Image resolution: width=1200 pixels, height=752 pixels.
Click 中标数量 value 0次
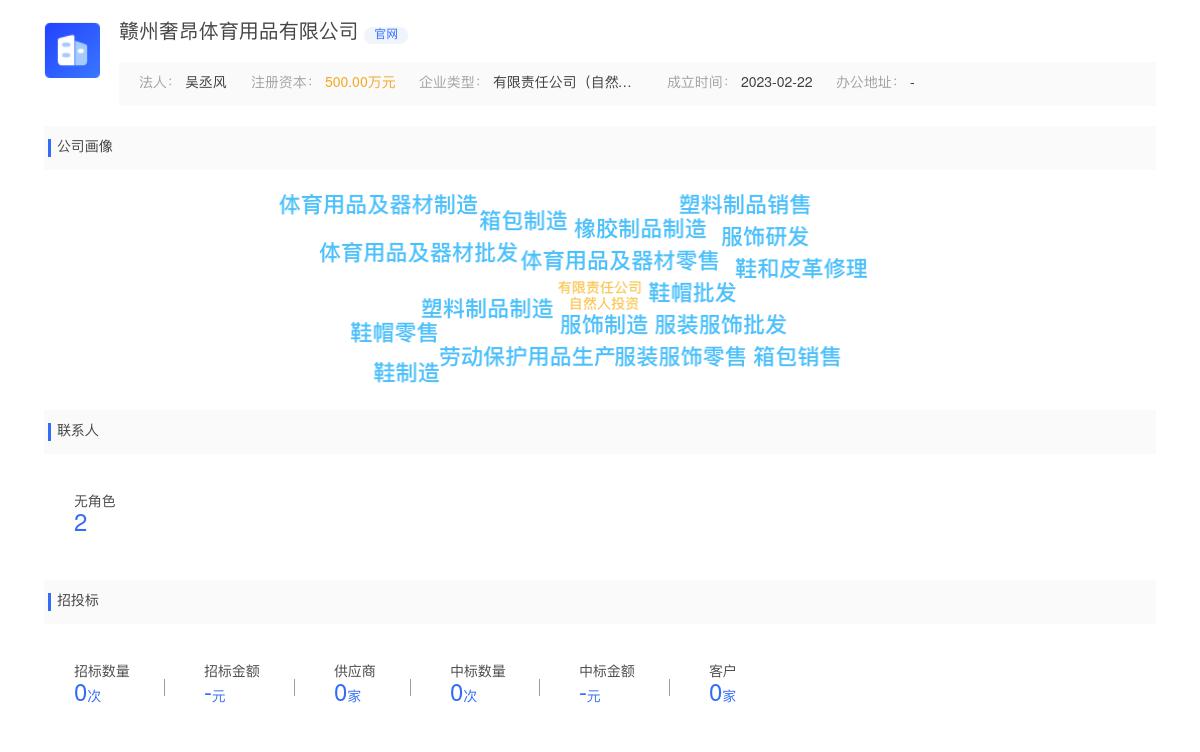pos(464,693)
